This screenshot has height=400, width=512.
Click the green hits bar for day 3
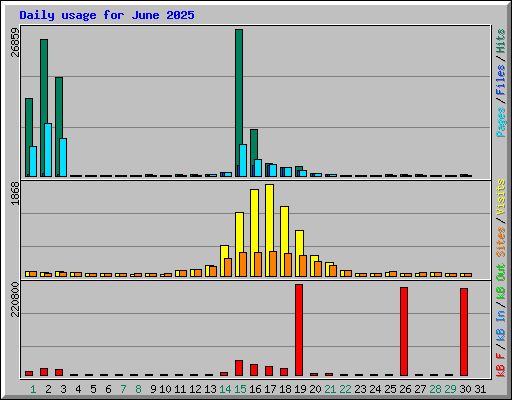pyautogui.click(x=58, y=127)
